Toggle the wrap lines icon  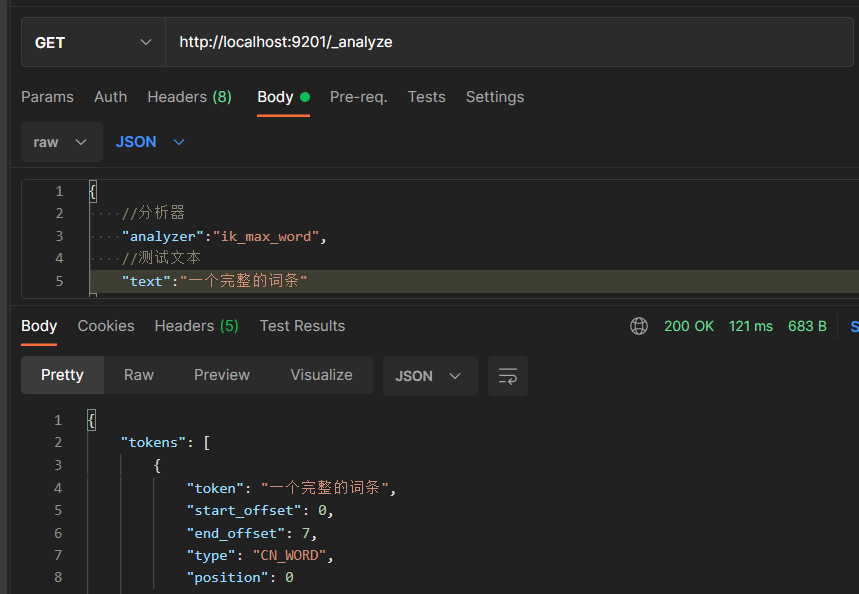pos(508,376)
